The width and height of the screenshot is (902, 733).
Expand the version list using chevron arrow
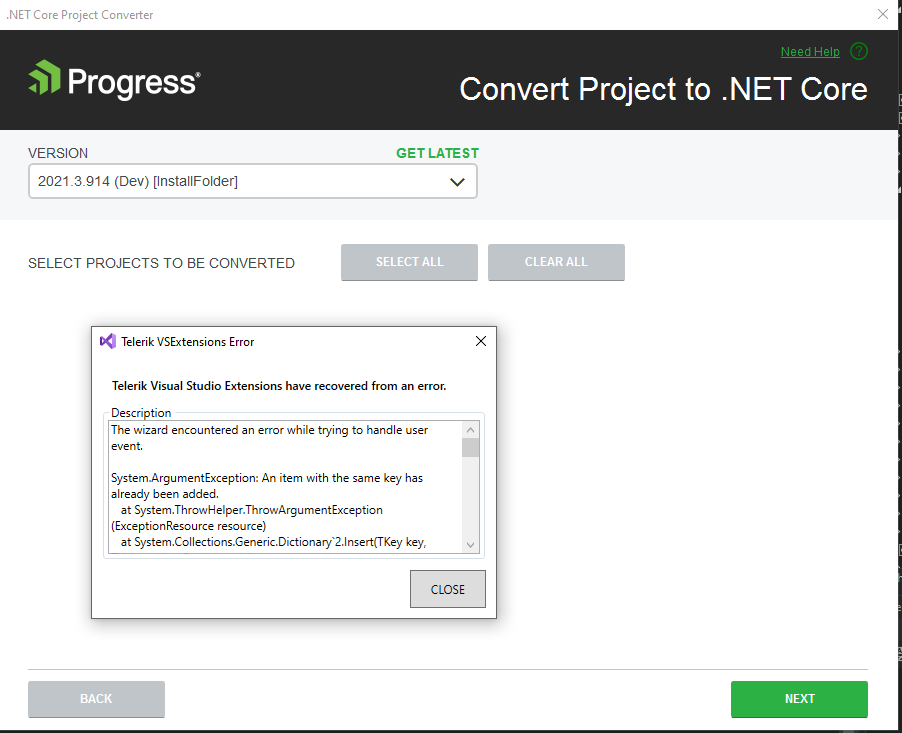[457, 182]
